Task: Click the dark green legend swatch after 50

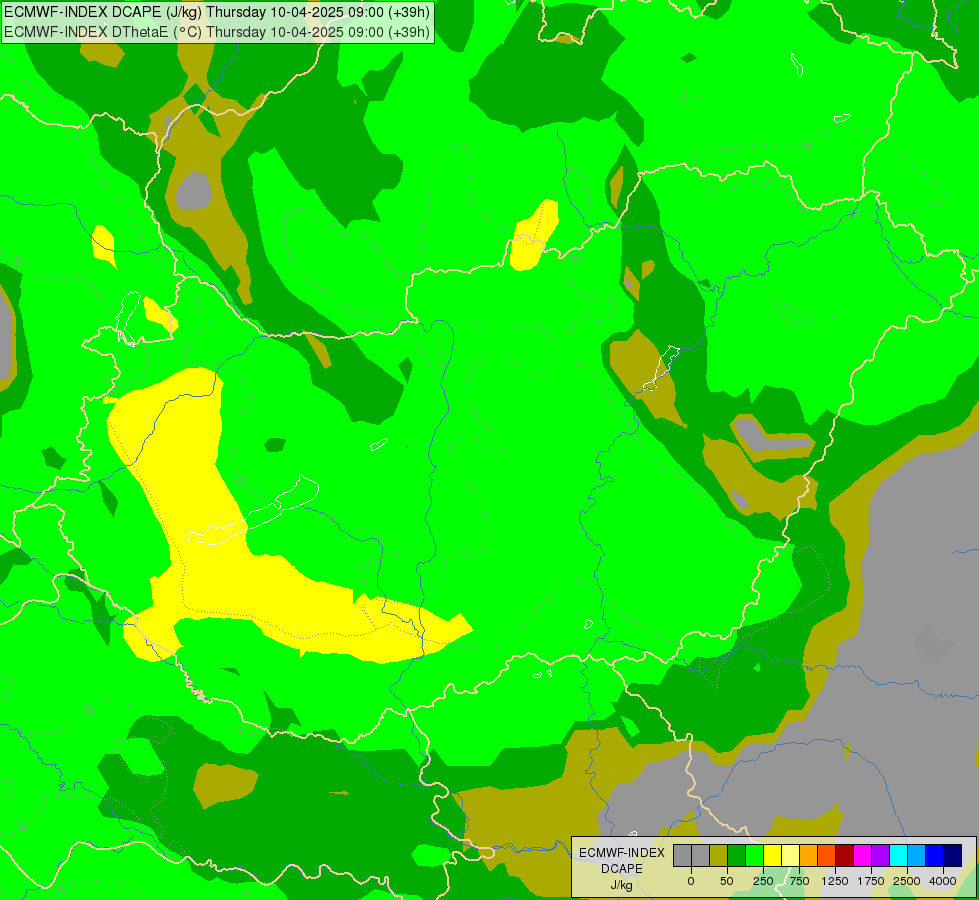Action: (x=737, y=855)
